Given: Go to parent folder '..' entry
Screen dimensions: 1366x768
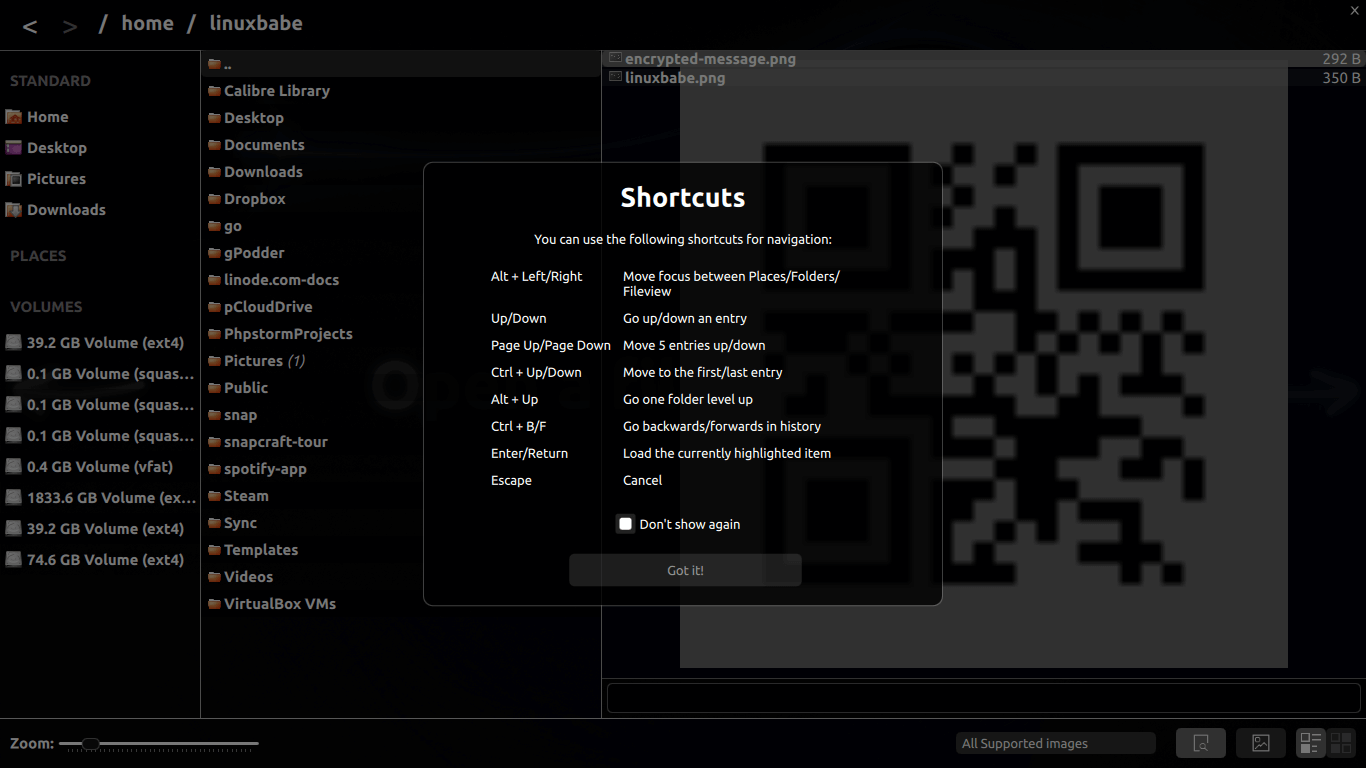Looking at the screenshot, I should 228,64.
